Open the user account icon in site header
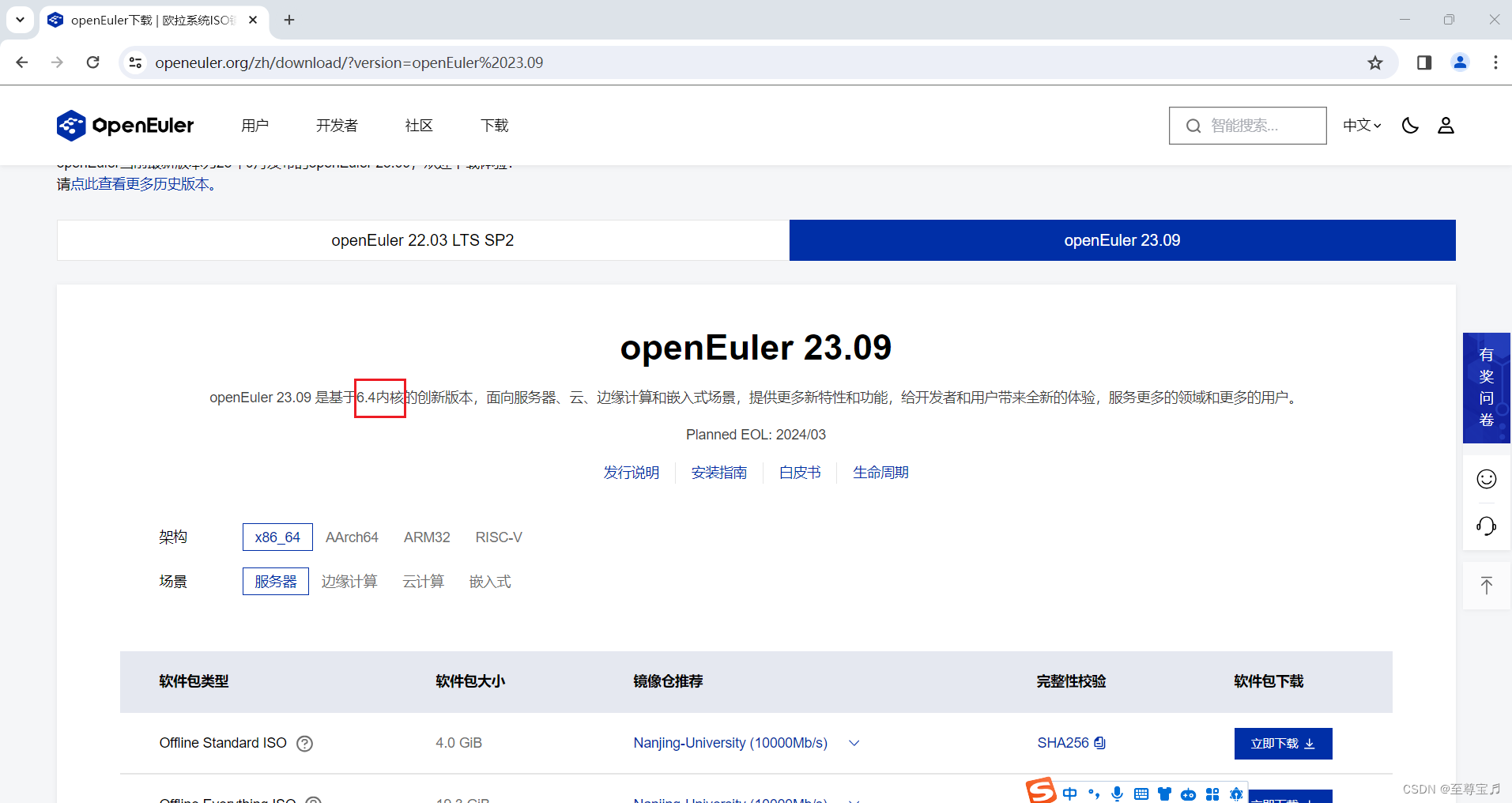The height and width of the screenshot is (803, 1512). pyautogui.click(x=1446, y=126)
